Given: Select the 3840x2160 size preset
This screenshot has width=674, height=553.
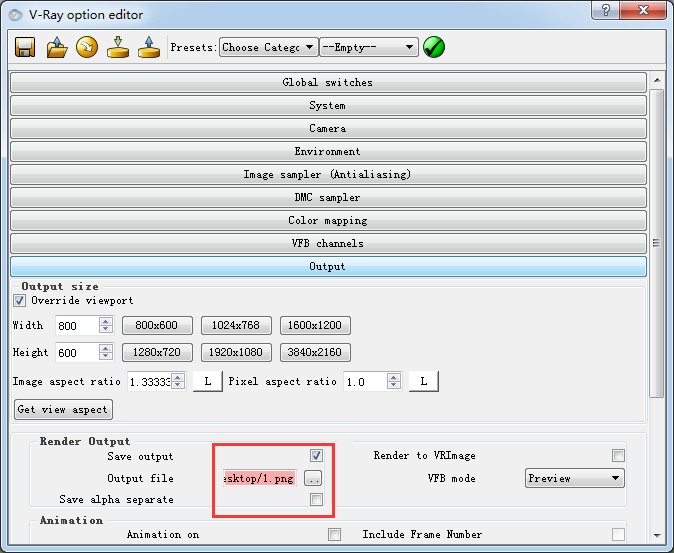Looking at the screenshot, I should click(315, 352).
